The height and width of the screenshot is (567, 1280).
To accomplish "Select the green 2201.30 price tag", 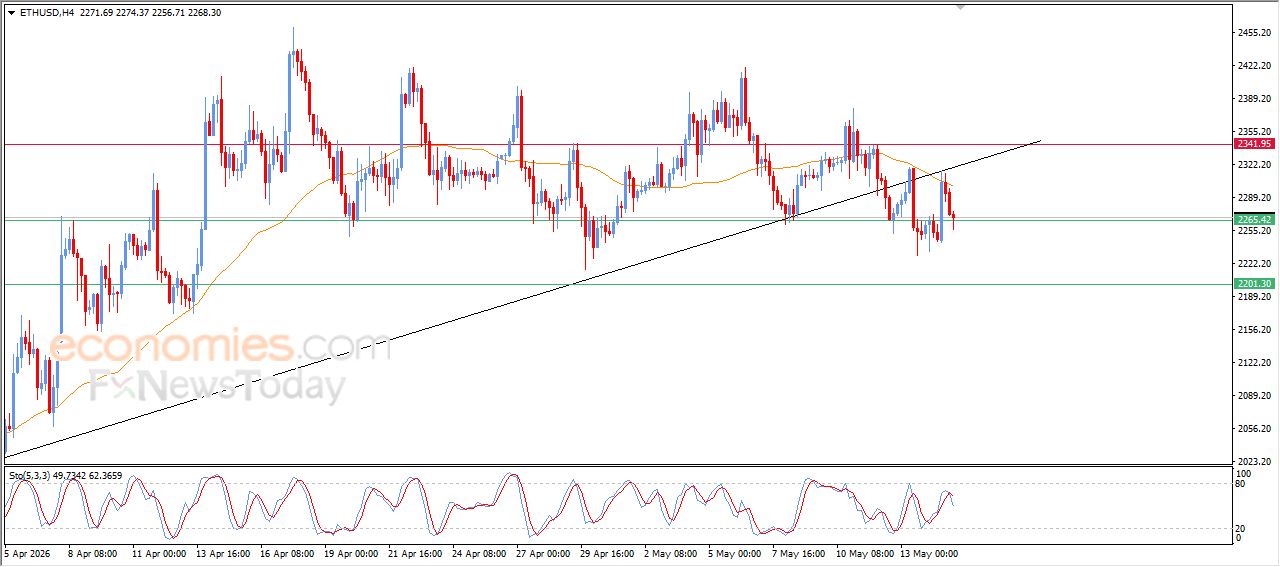I will pos(1253,284).
